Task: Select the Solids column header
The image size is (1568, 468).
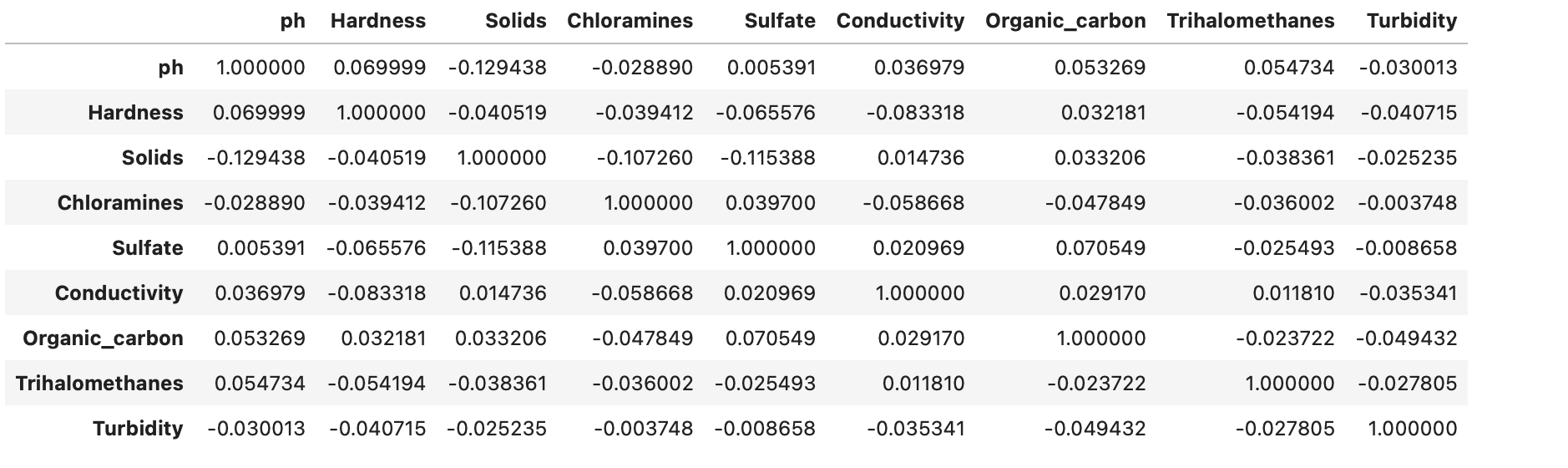Action: [515, 21]
